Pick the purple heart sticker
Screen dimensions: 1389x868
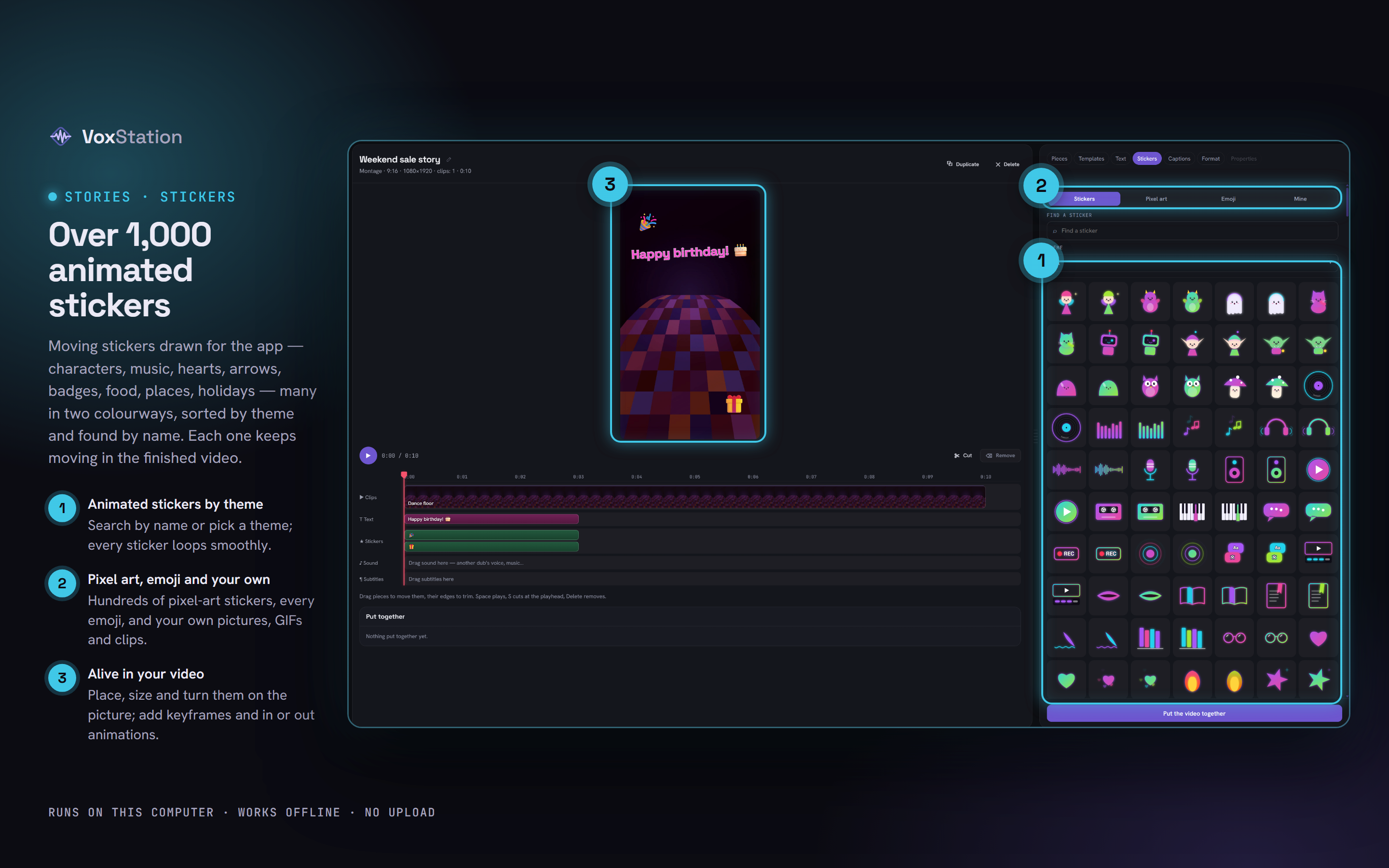point(1318,638)
